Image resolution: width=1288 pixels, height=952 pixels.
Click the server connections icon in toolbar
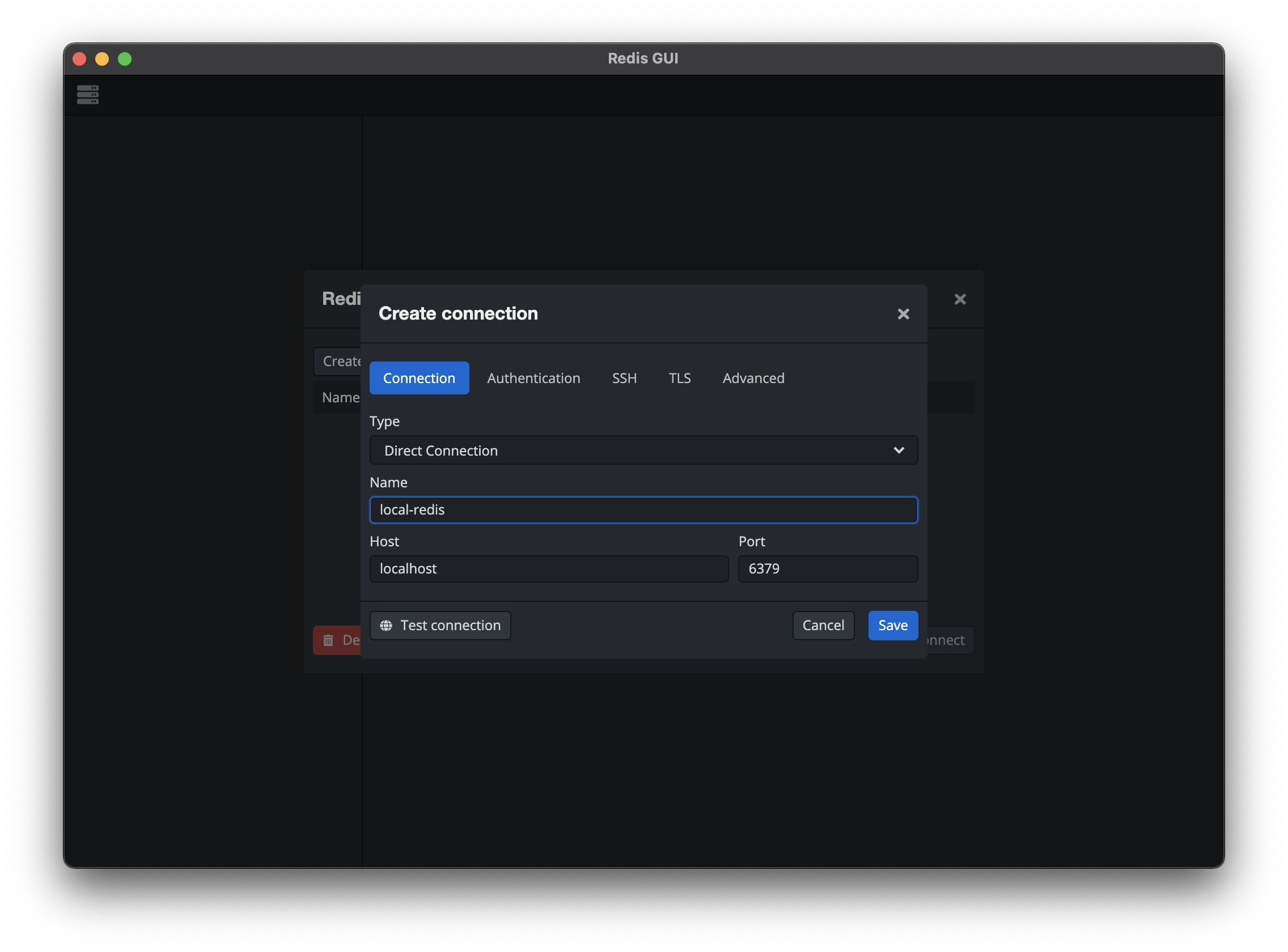pyautogui.click(x=88, y=95)
